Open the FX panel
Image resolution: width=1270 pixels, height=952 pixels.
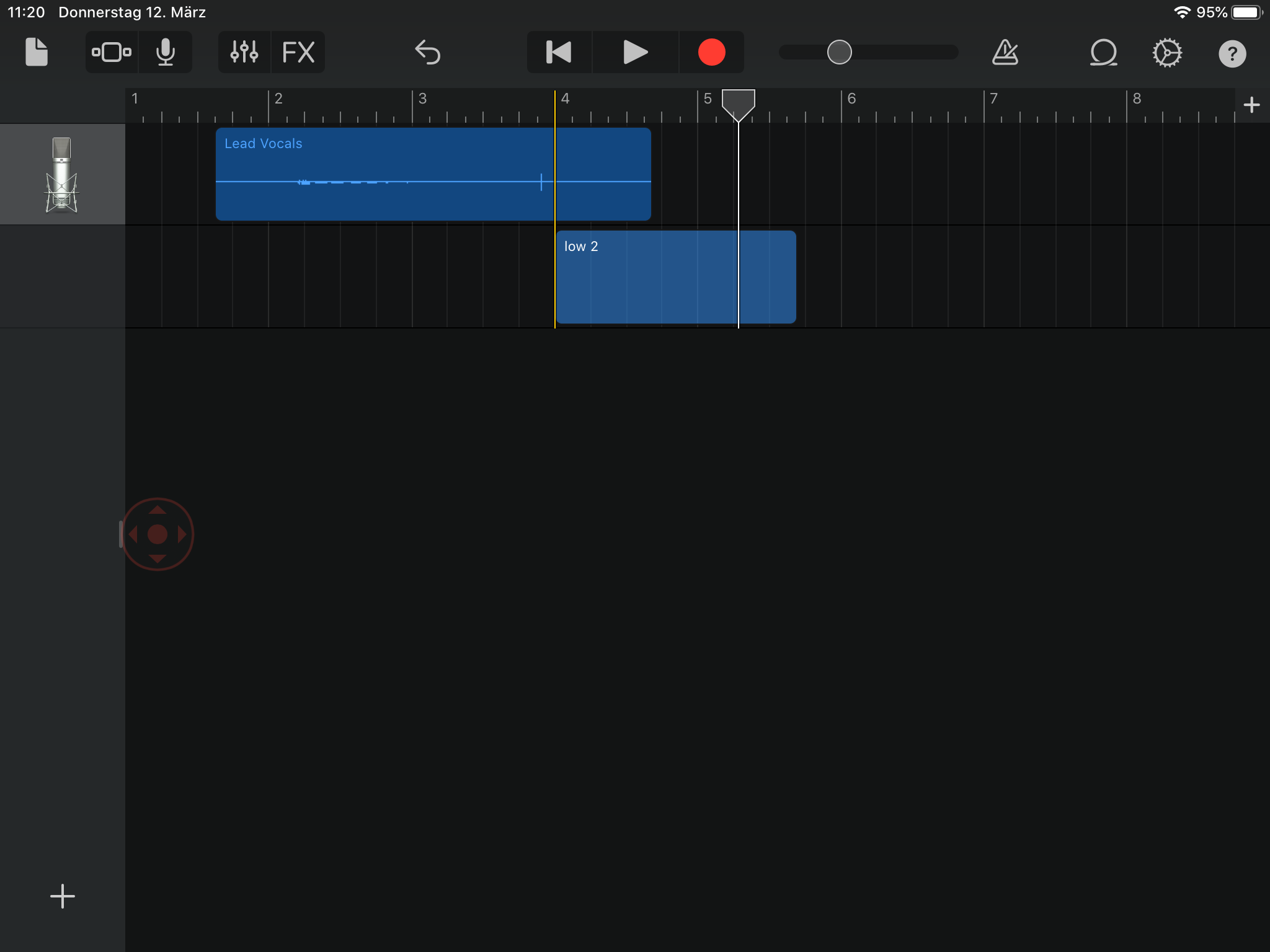pyautogui.click(x=298, y=52)
